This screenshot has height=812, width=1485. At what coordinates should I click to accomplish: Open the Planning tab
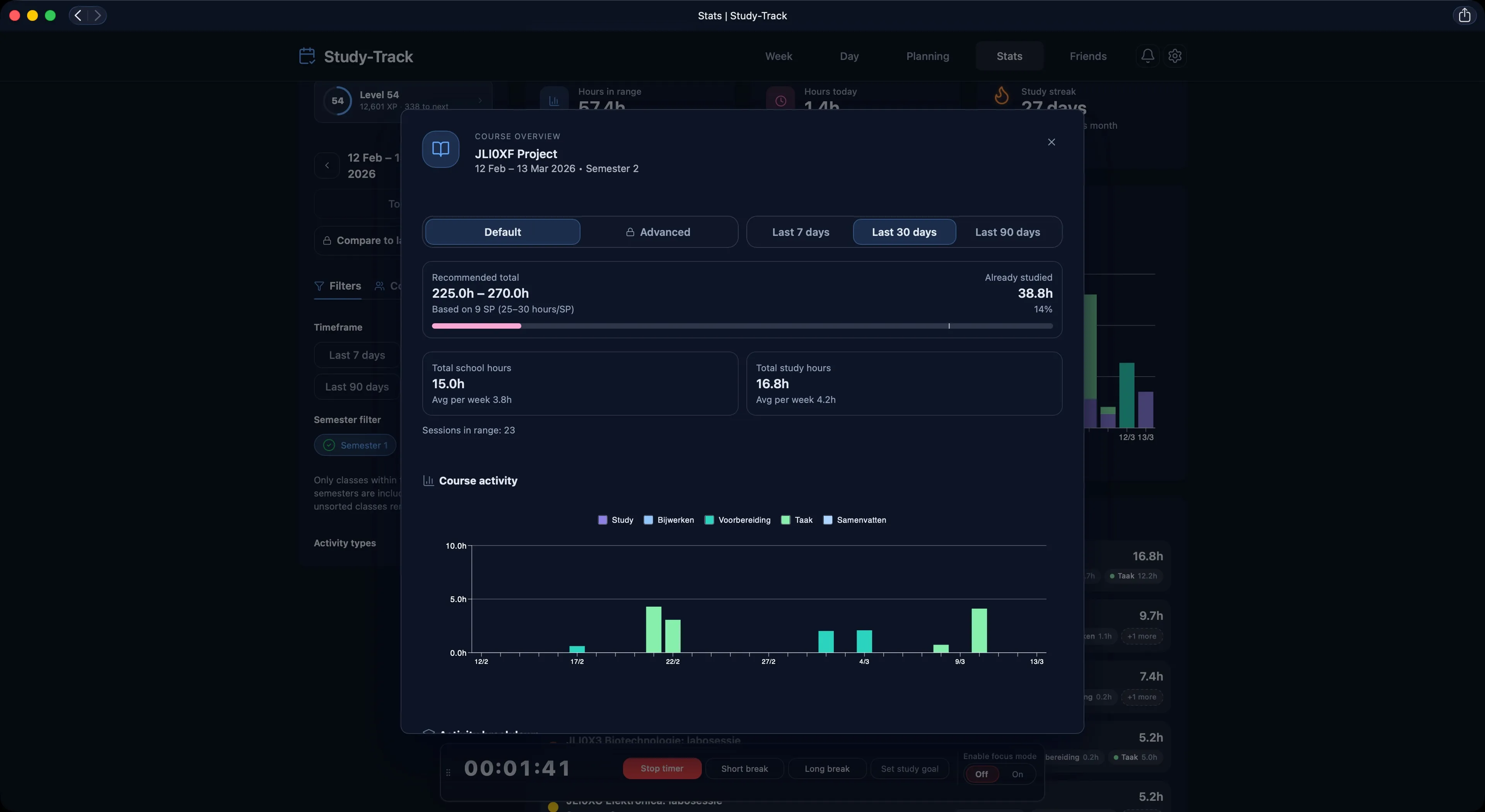(927, 56)
